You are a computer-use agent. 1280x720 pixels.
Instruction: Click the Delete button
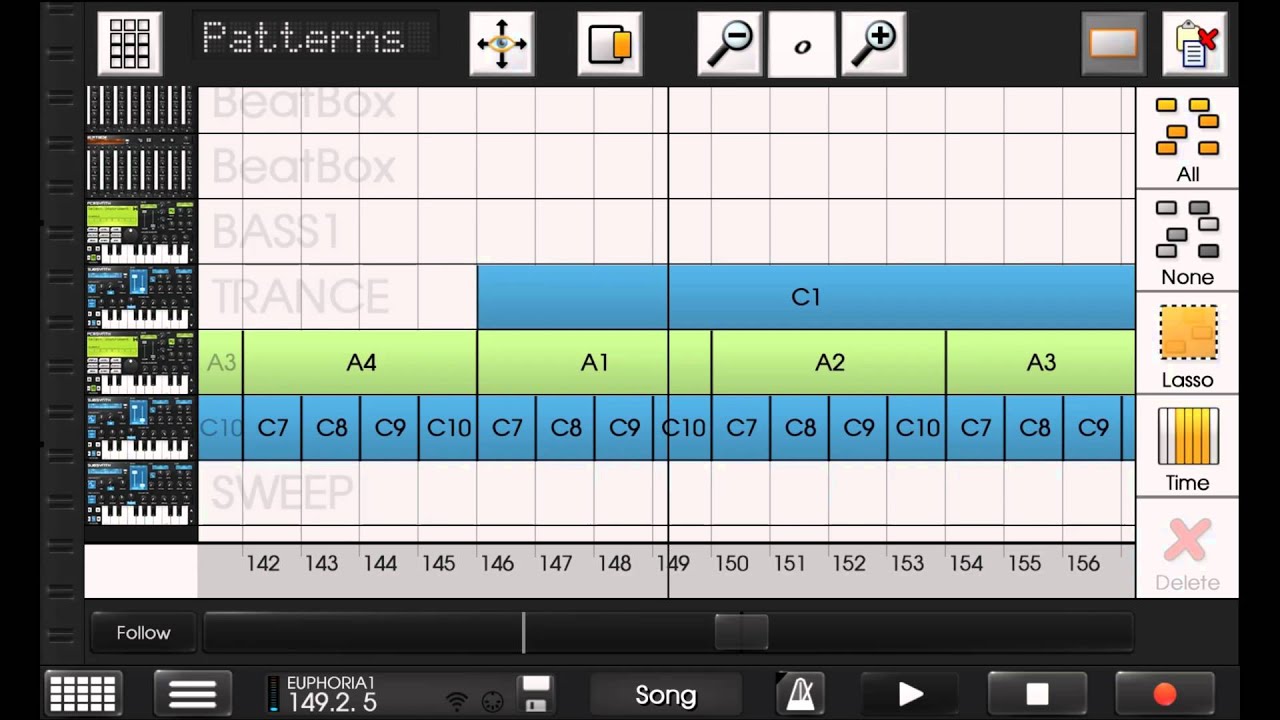1187,550
